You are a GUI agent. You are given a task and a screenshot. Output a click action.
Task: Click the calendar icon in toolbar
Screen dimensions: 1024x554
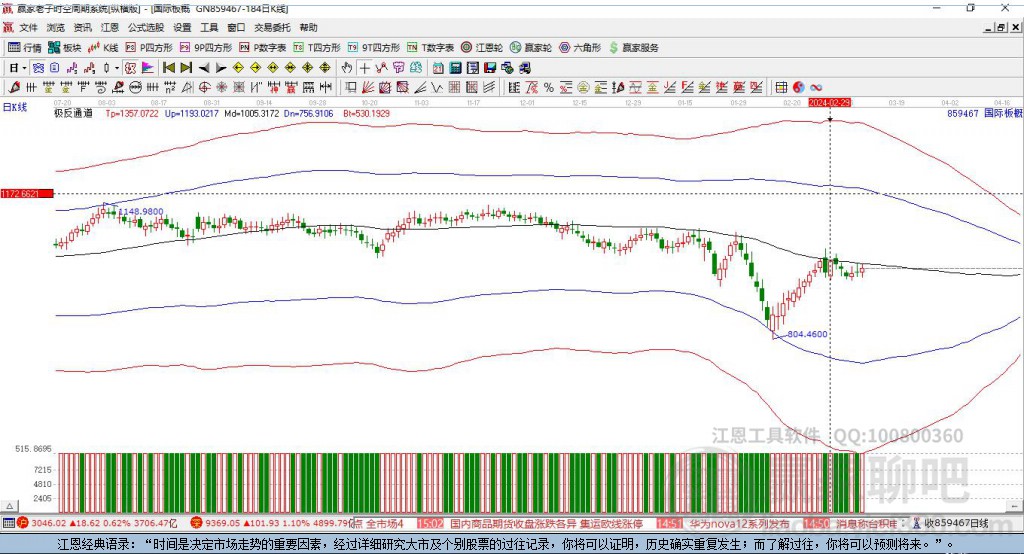tap(438, 67)
